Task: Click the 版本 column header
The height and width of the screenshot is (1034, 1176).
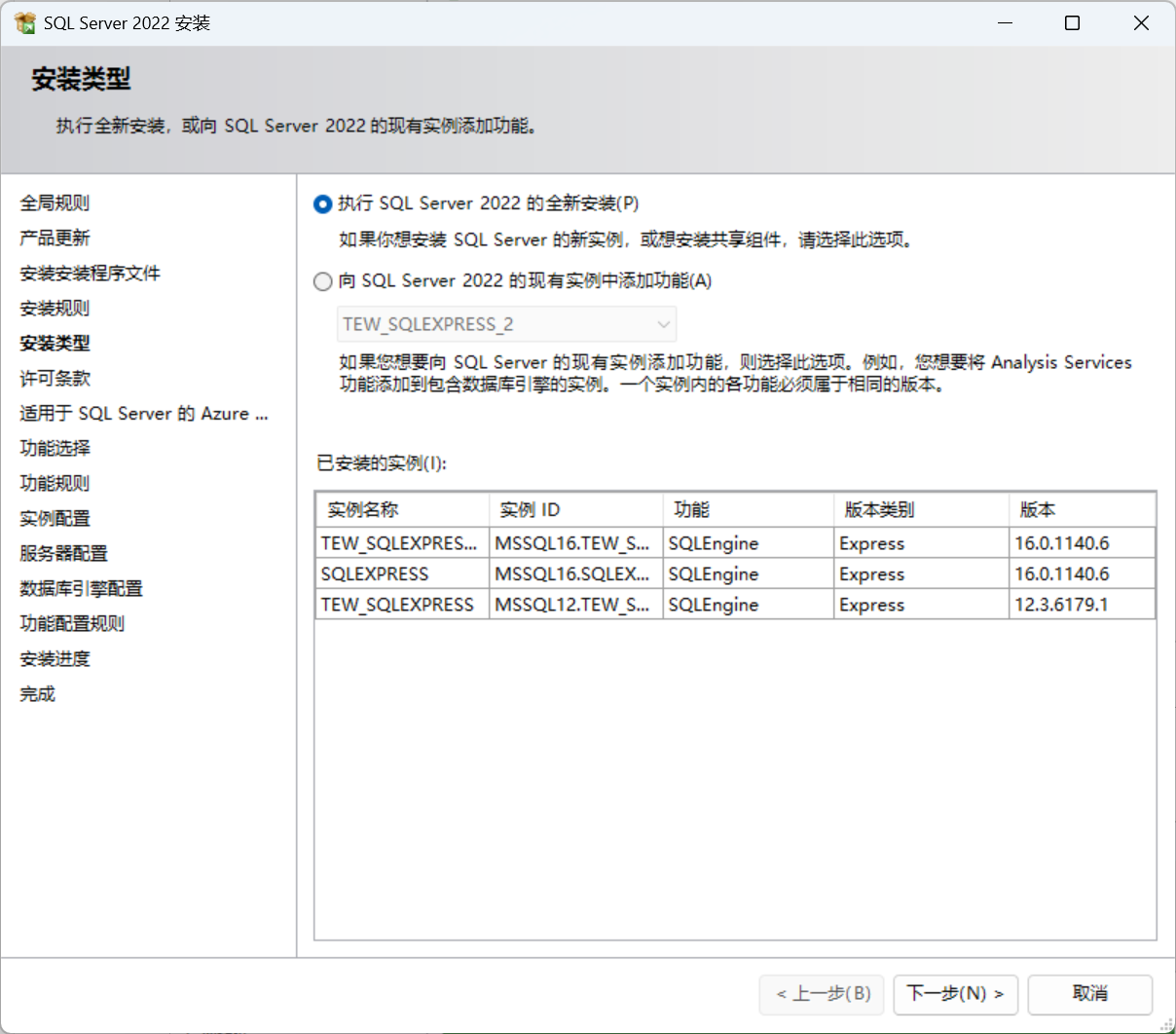Action: pyautogui.click(x=1082, y=509)
